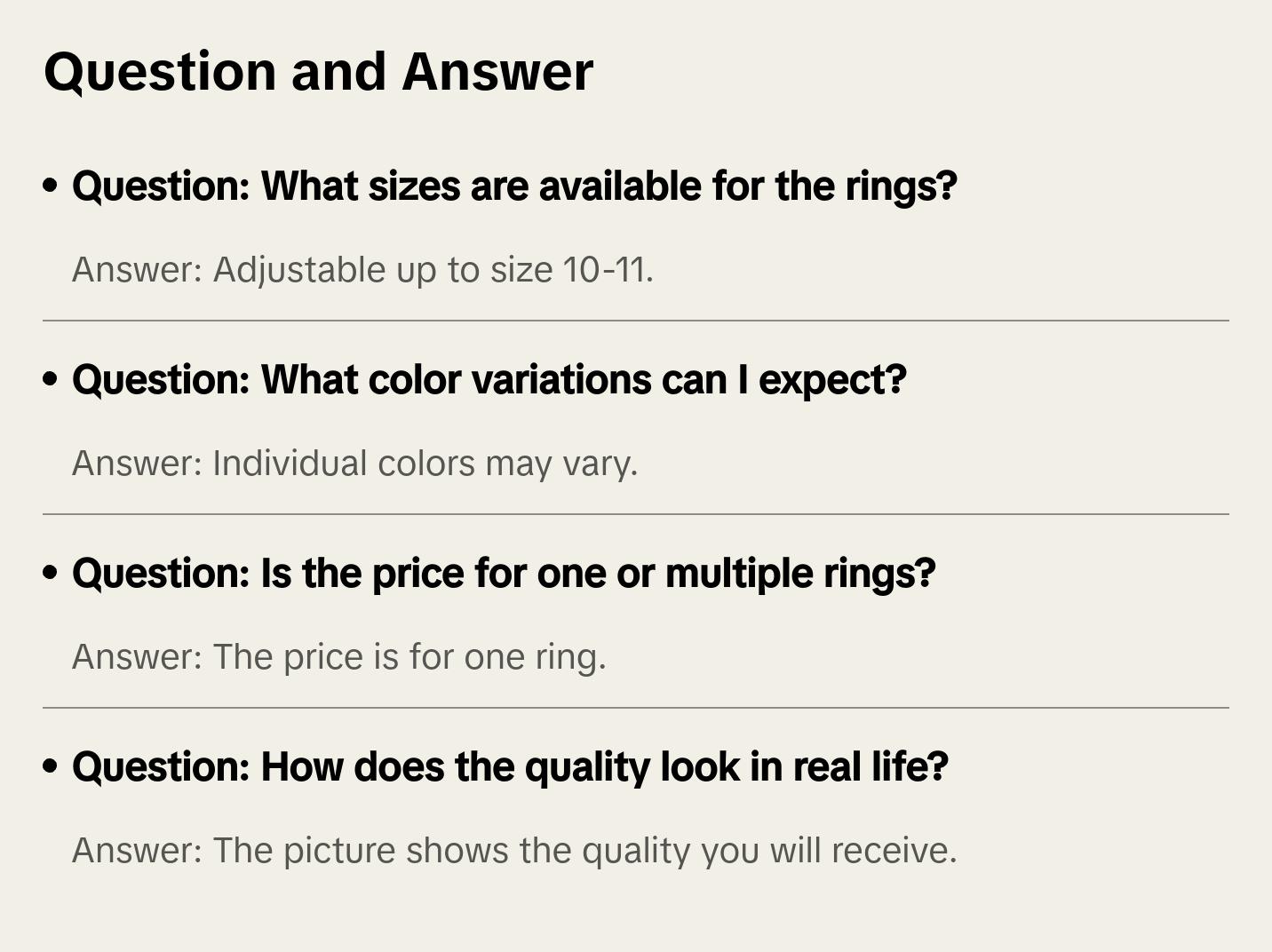Select the ring sizes available question

point(514,186)
